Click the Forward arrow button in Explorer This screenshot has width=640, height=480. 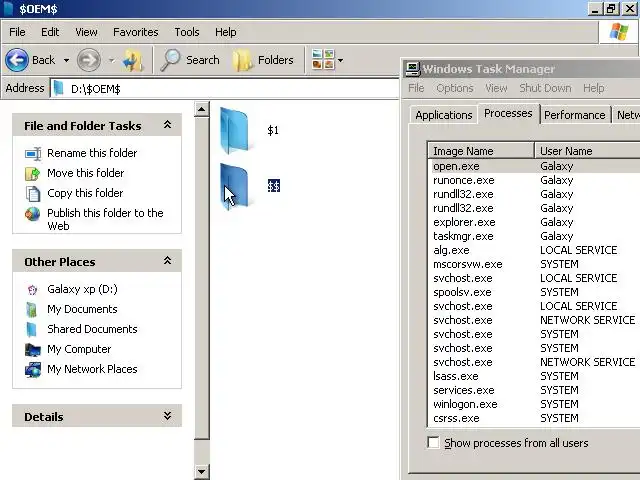tap(89, 60)
